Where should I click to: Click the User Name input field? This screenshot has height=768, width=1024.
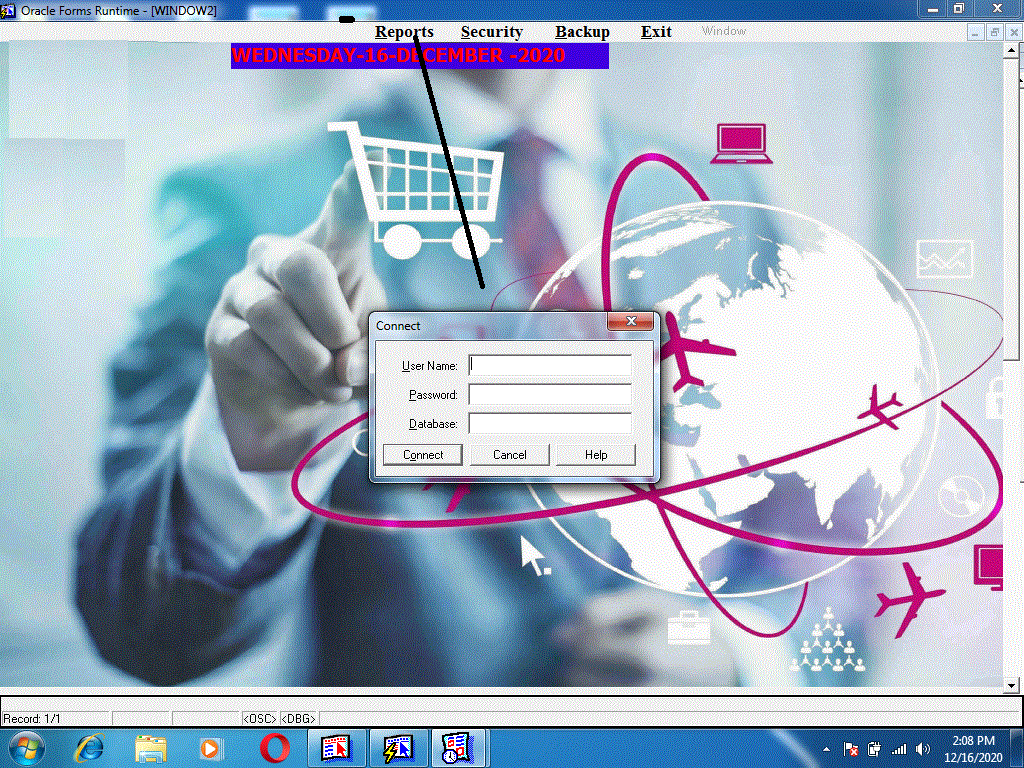(550, 366)
